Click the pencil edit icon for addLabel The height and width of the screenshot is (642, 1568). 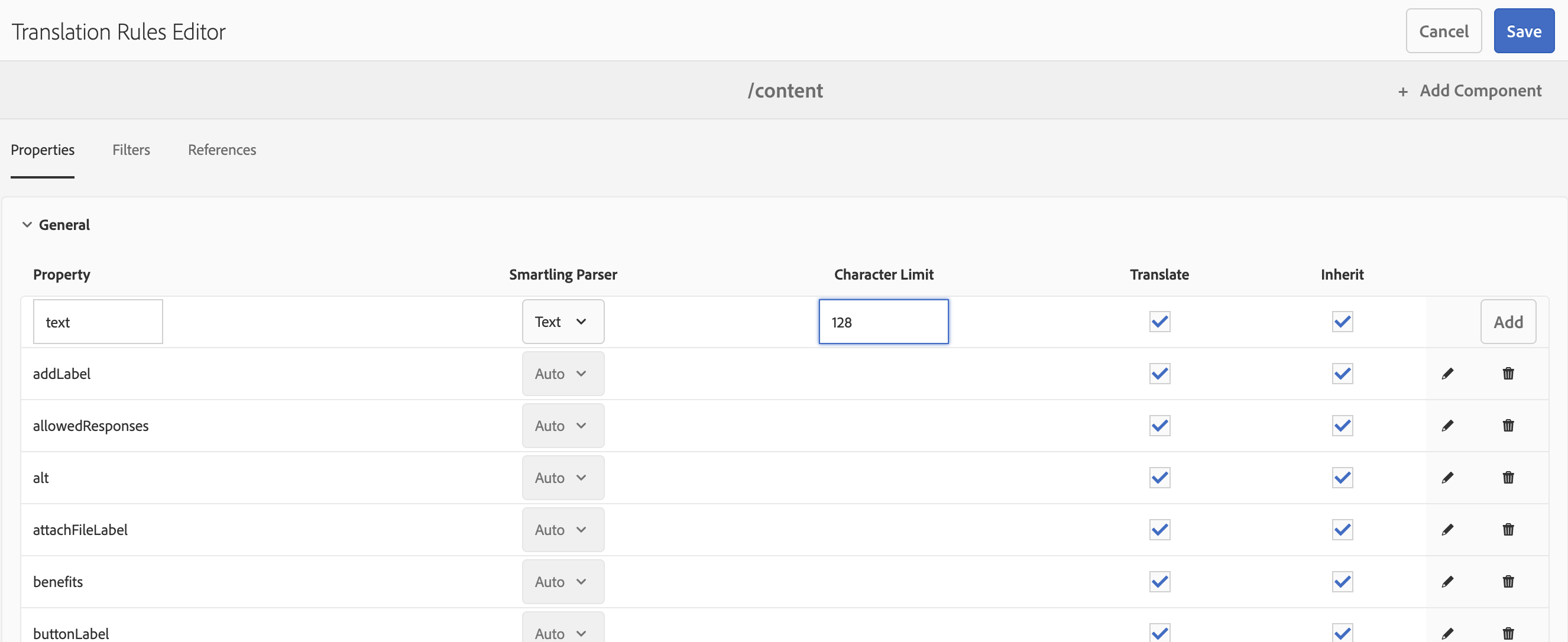(x=1447, y=374)
